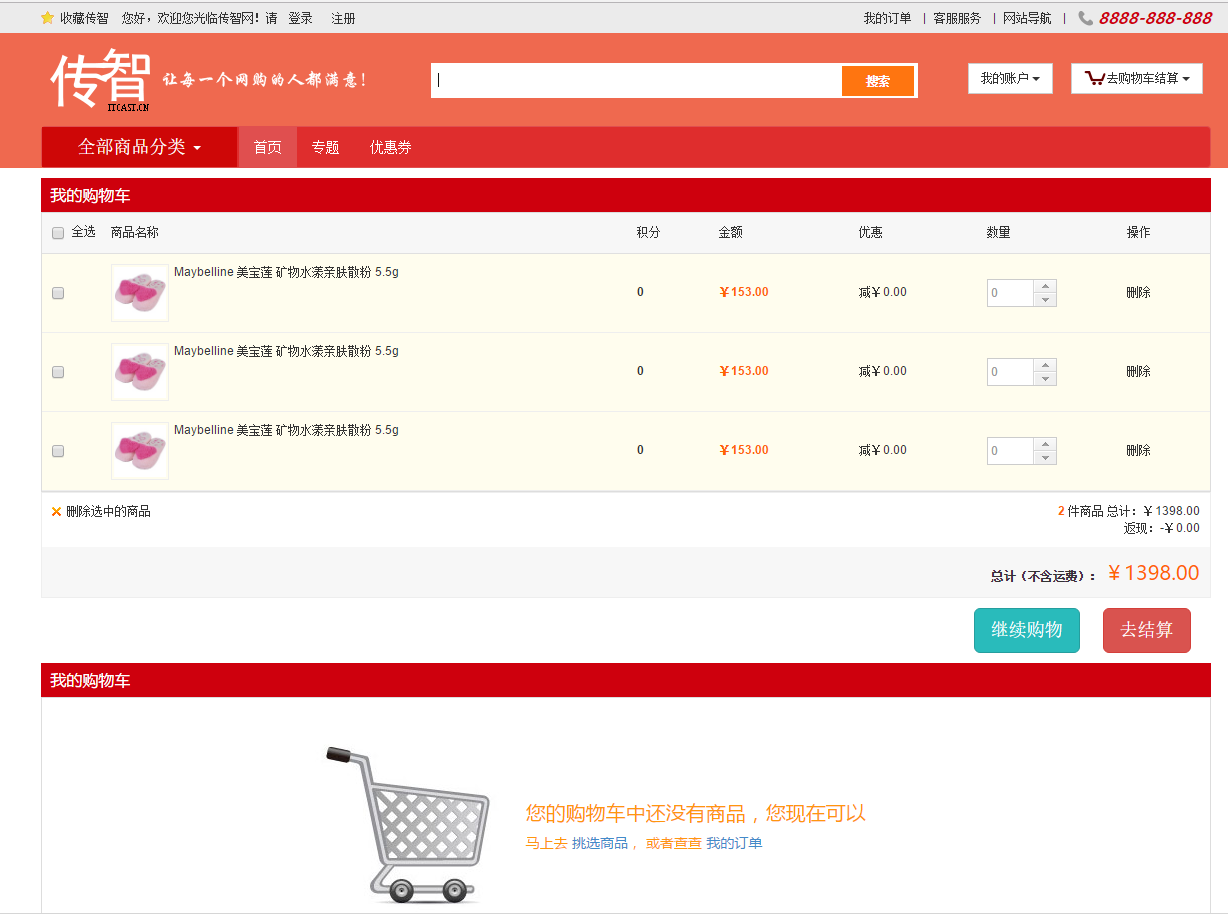
Task: Tick the 全选 select-all checkbox
Action: (58, 233)
